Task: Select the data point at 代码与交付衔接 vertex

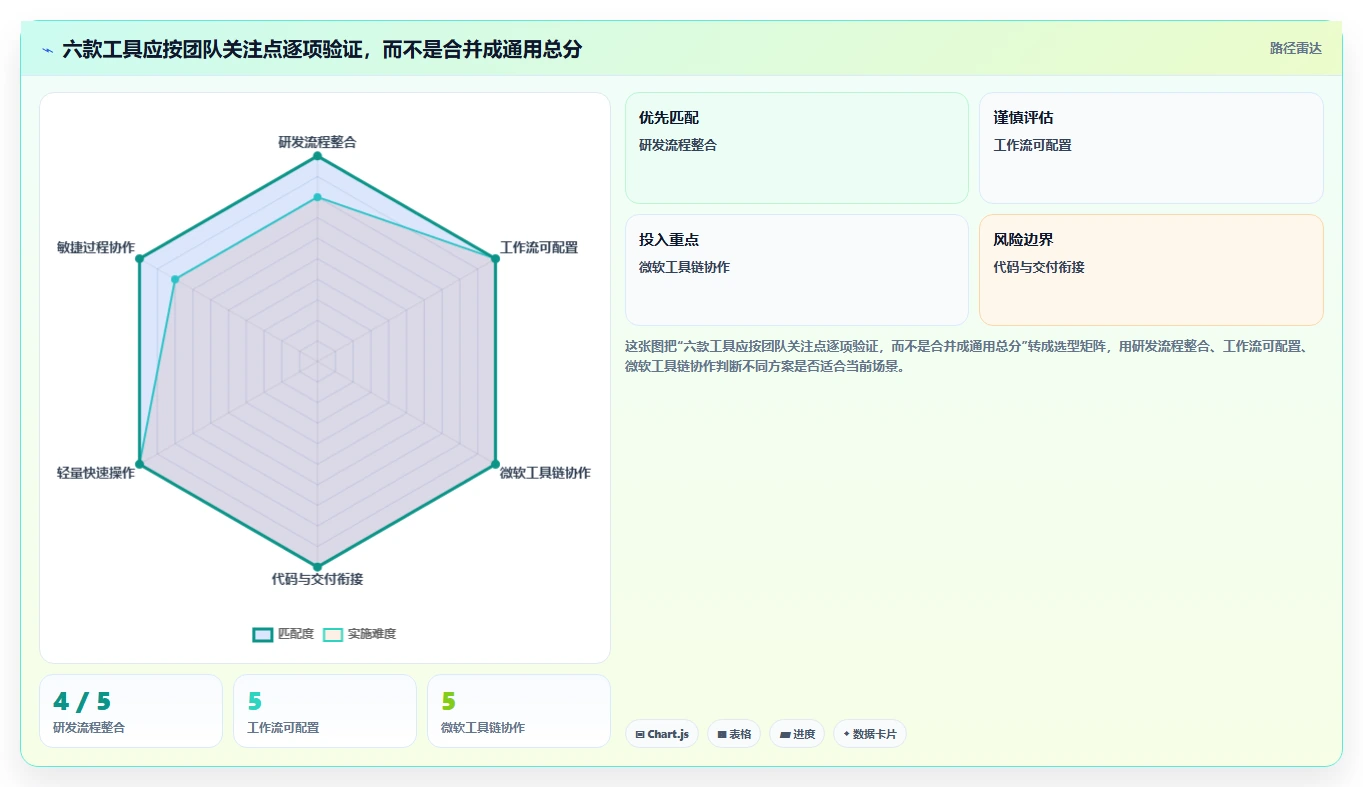Action: pyautogui.click(x=317, y=567)
